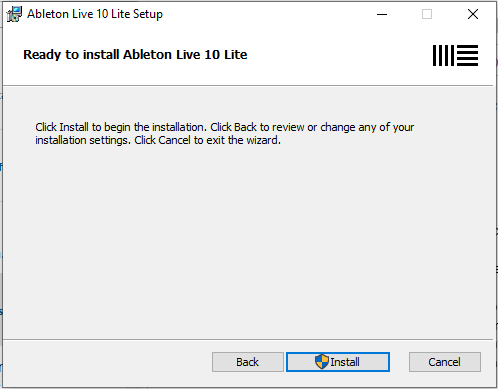This screenshot has width=498, height=389.
Task: Click the vertical bars of Ableton logo
Action: tap(443, 55)
